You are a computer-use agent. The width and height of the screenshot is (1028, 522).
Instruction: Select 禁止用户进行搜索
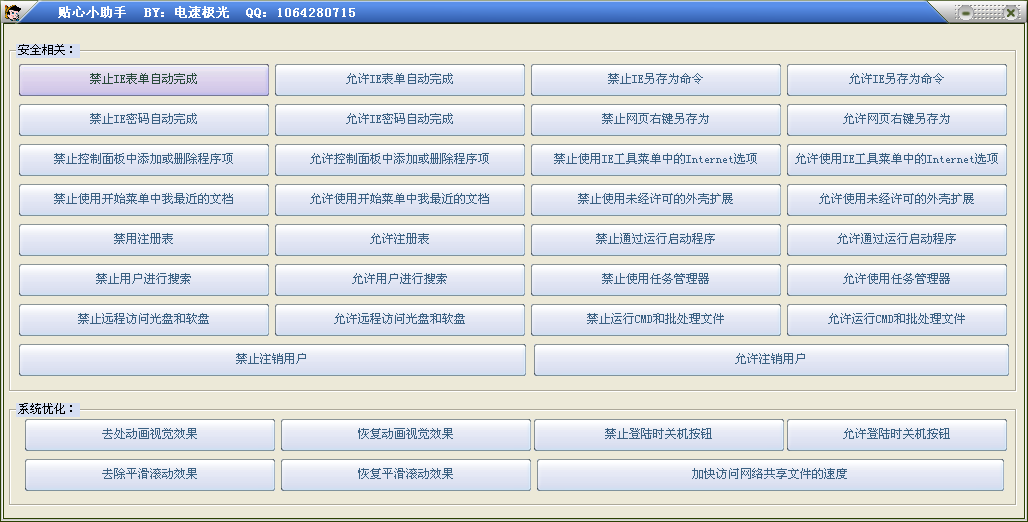(144, 280)
